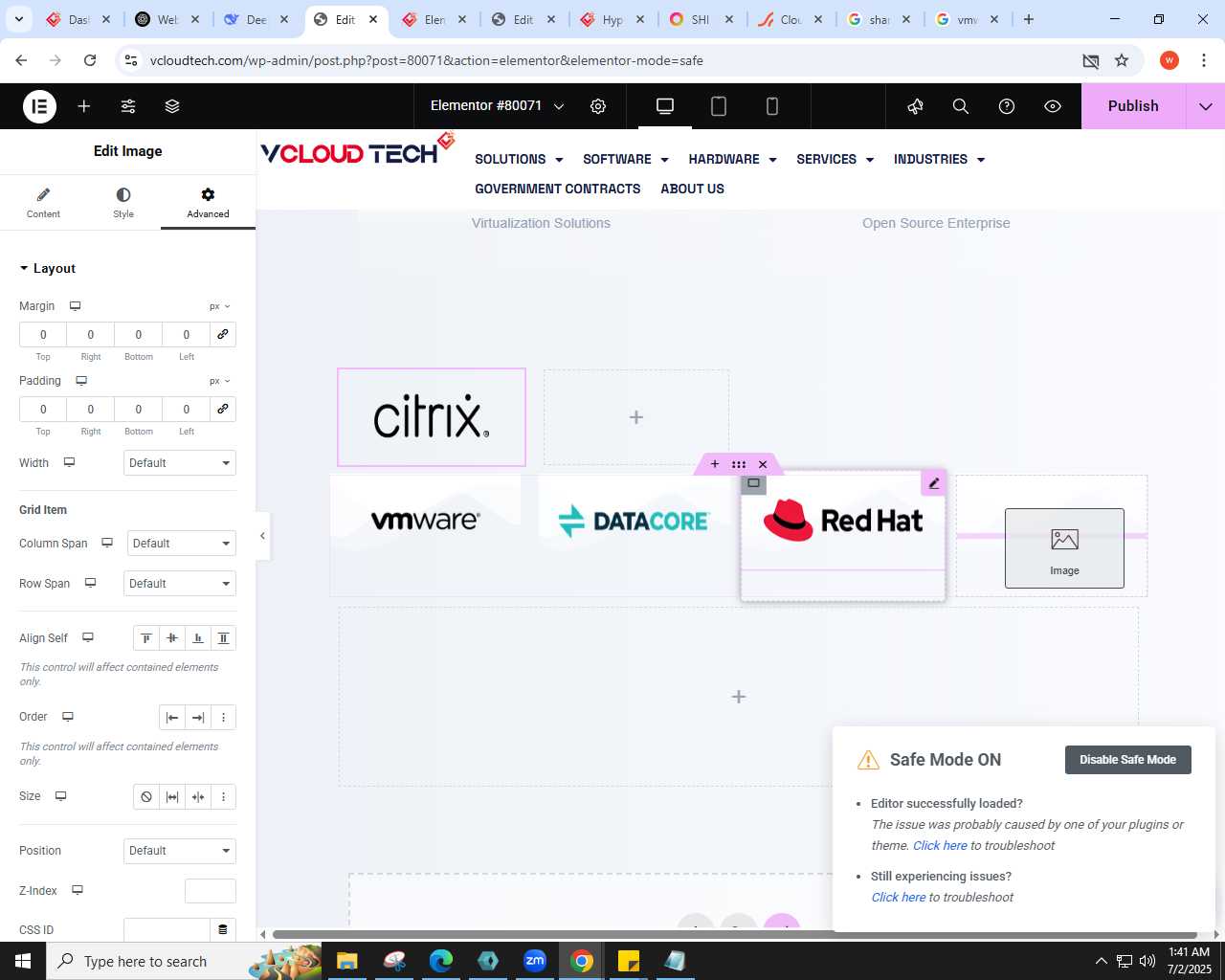Delete container with X handle

click(763, 464)
